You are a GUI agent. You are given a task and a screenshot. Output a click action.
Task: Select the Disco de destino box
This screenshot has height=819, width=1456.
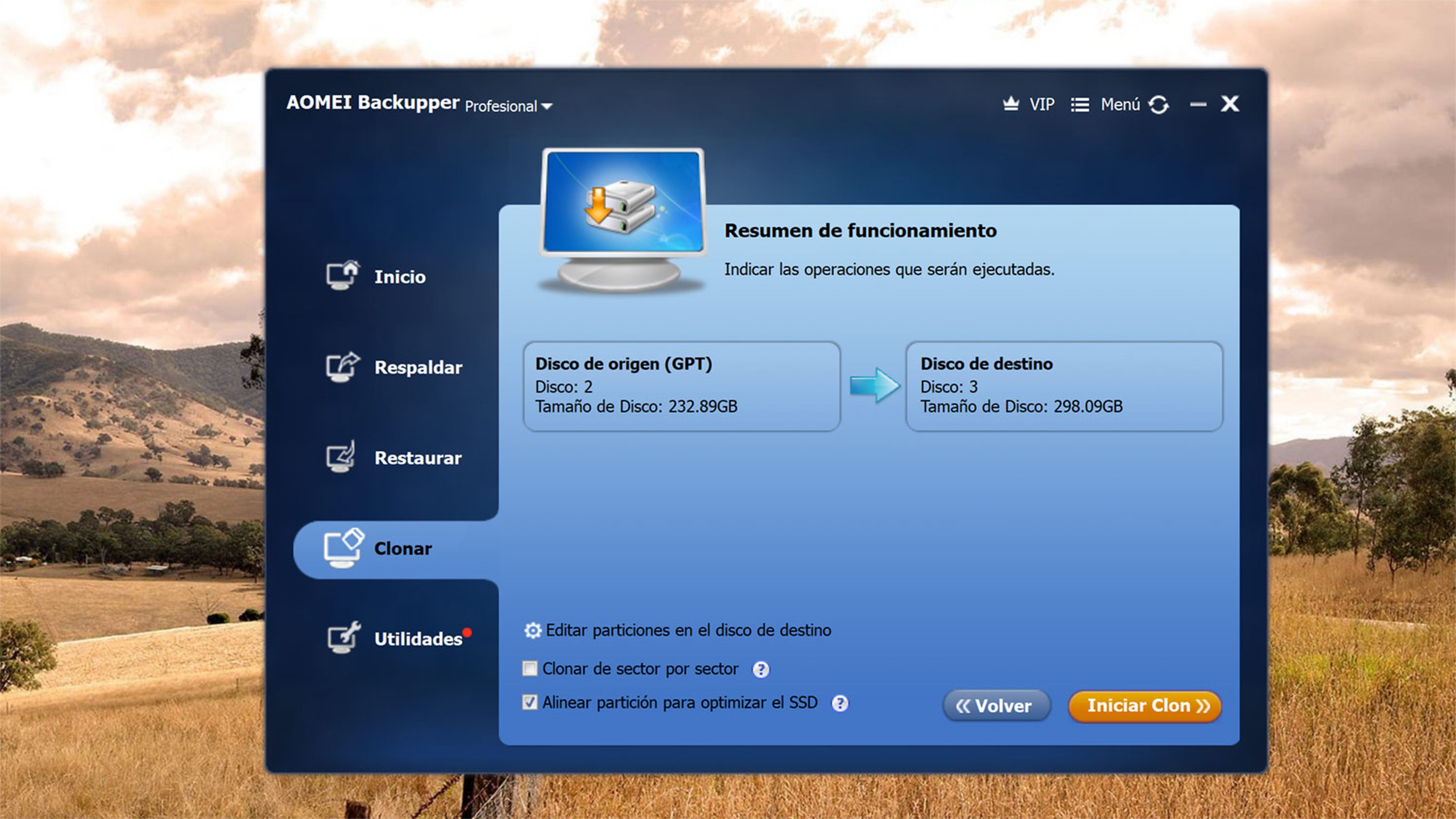[1064, 386]
